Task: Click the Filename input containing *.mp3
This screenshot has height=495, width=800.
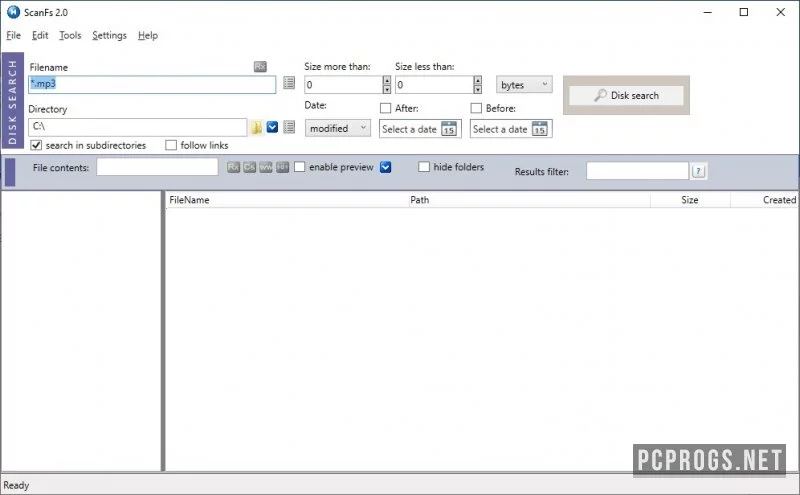Action: [152, 84]
